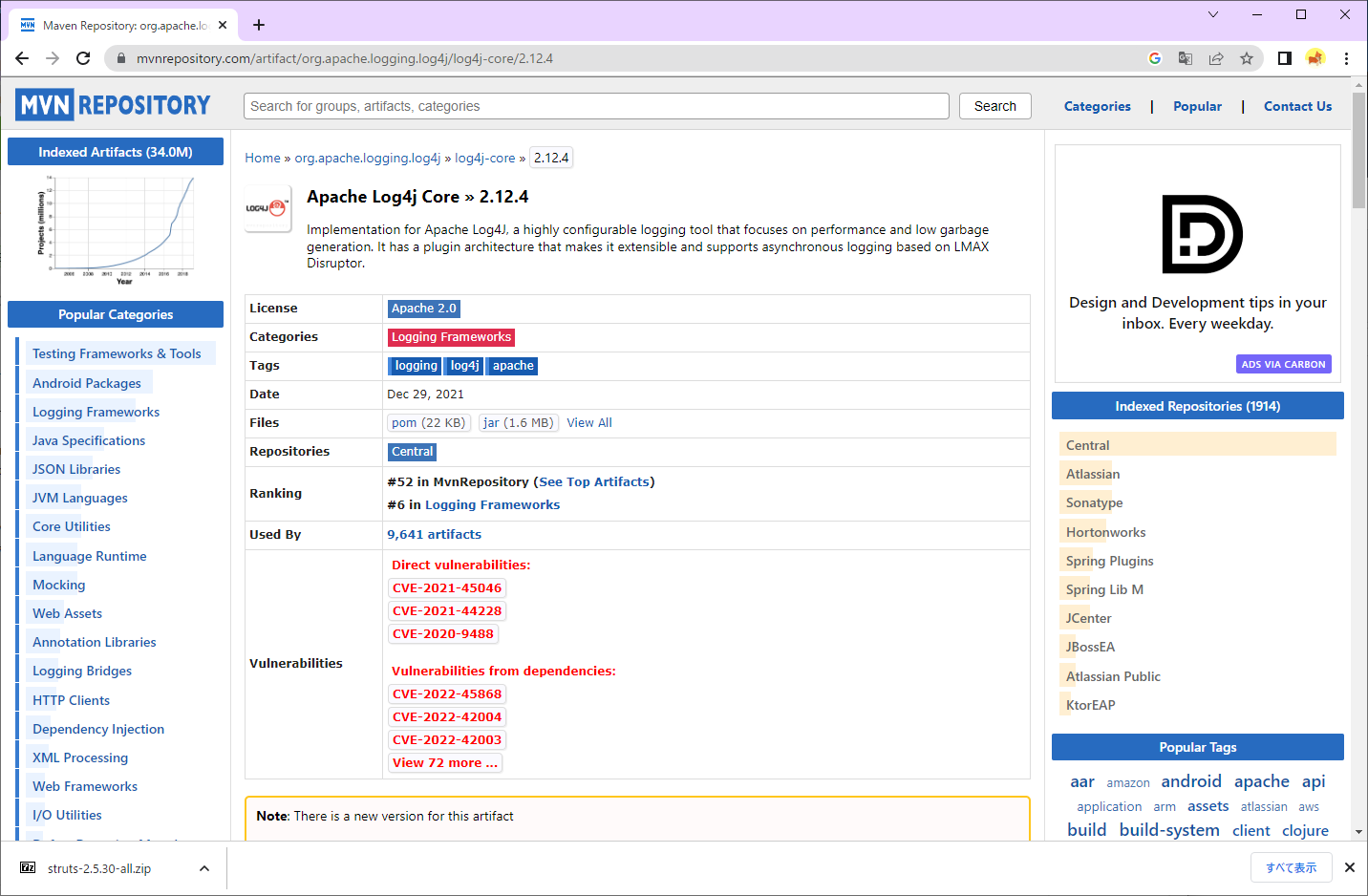View site security info via the lock icon
Viewport: 1368px width, 896px height.
pos(120,58)
